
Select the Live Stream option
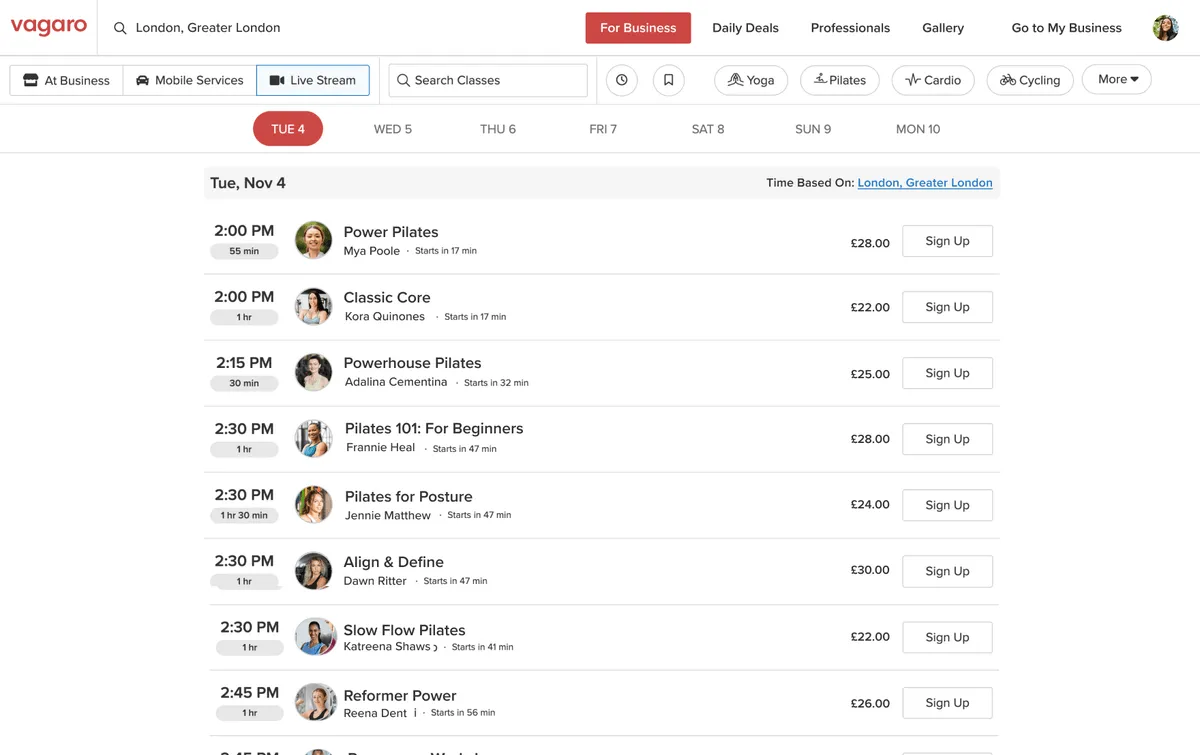coord(313,80)
